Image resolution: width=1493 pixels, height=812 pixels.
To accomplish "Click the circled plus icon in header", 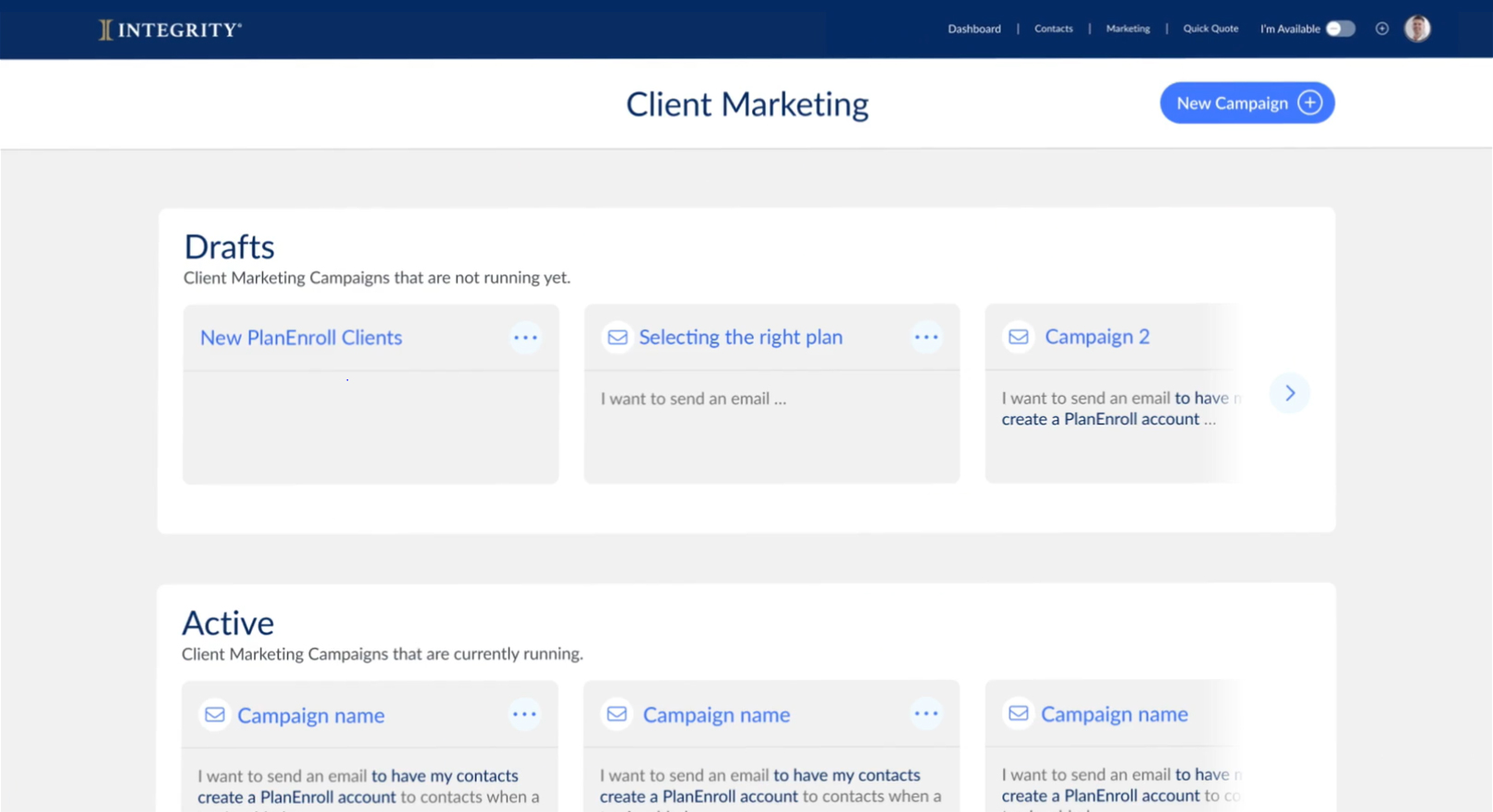I will coord(1381,29).
